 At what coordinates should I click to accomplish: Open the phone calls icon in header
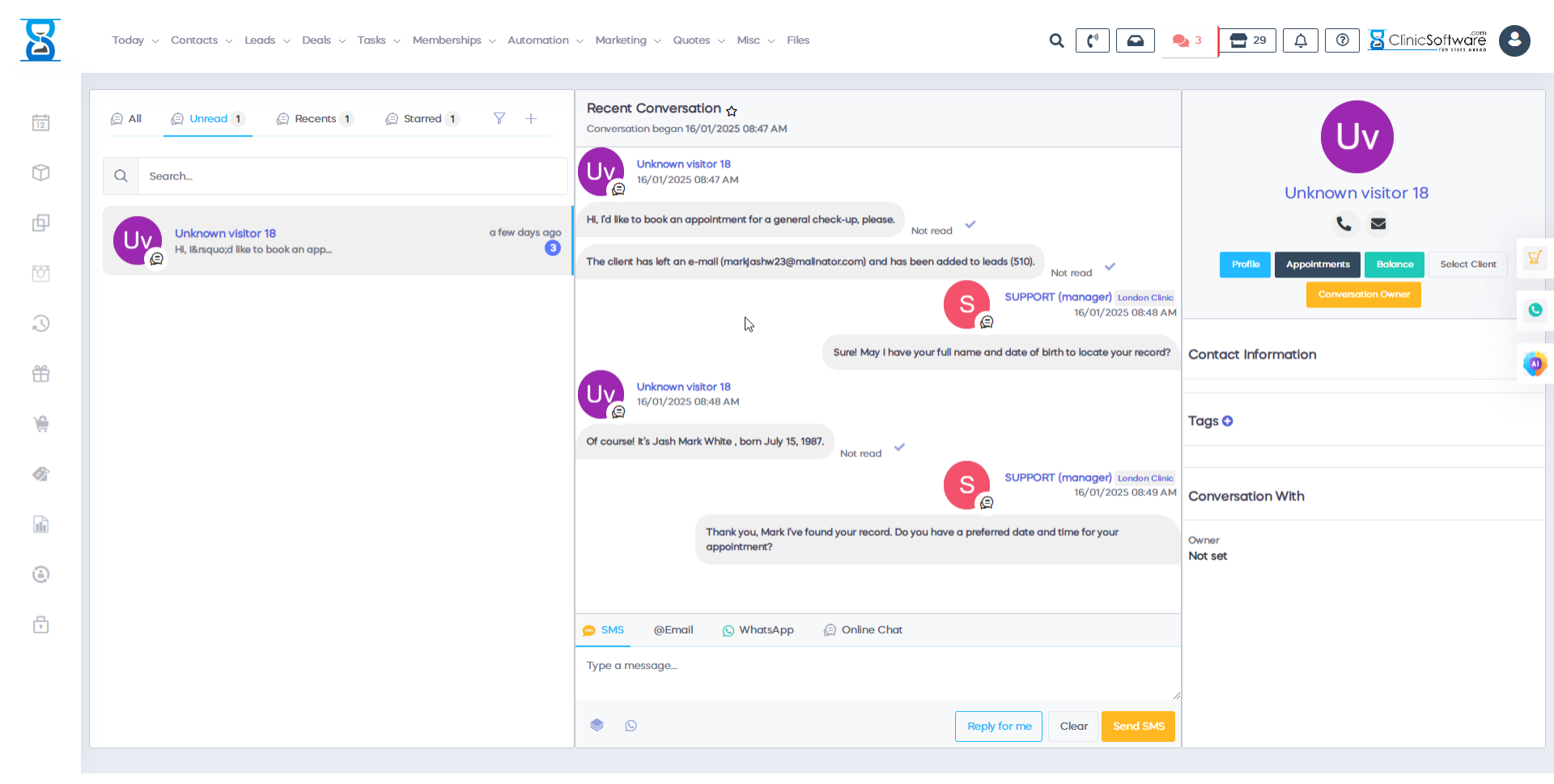coord(1092,40)
